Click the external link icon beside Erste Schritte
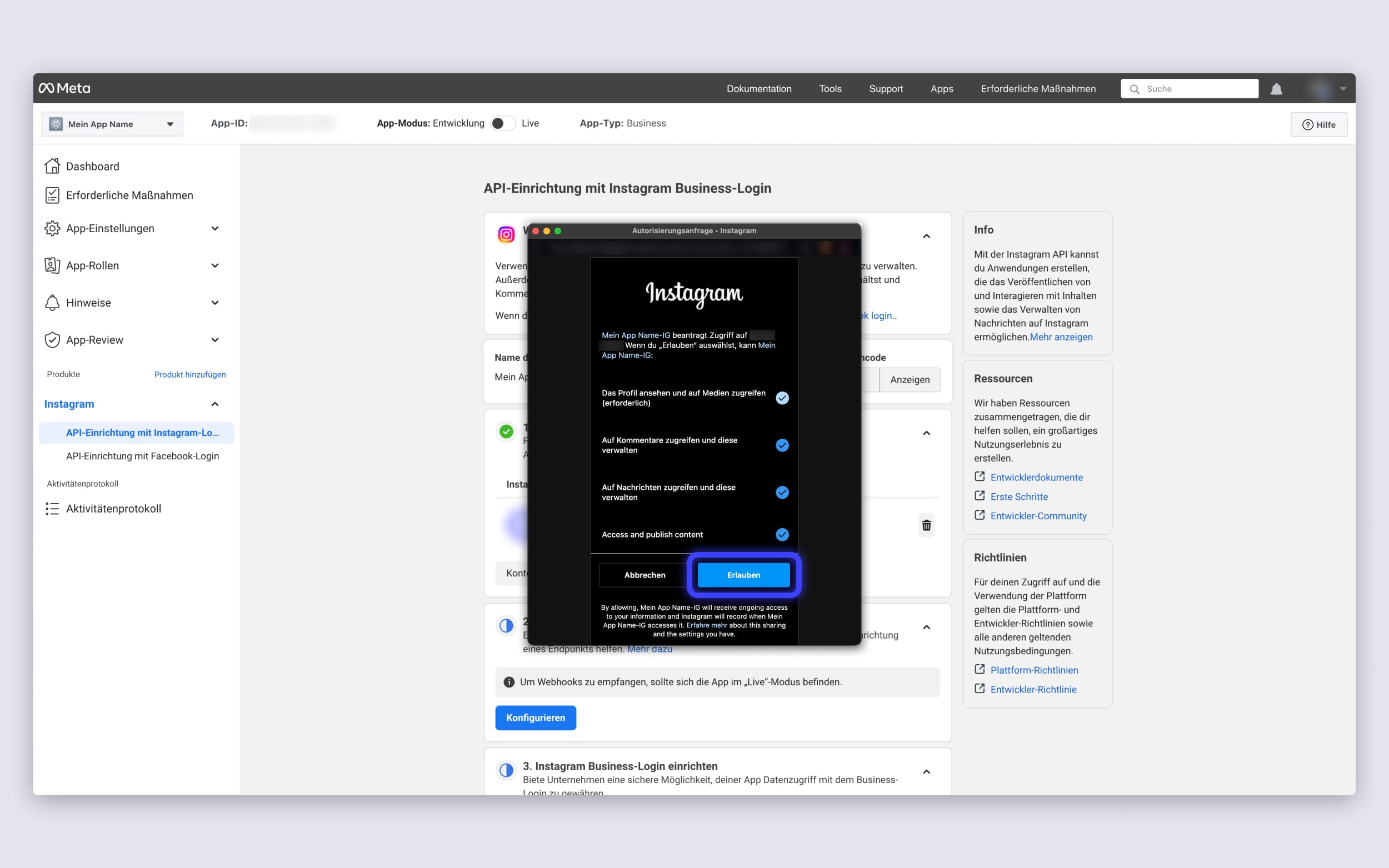This screenshot has height=868, width=1389. pyautogui.click(x=980, y=495)
